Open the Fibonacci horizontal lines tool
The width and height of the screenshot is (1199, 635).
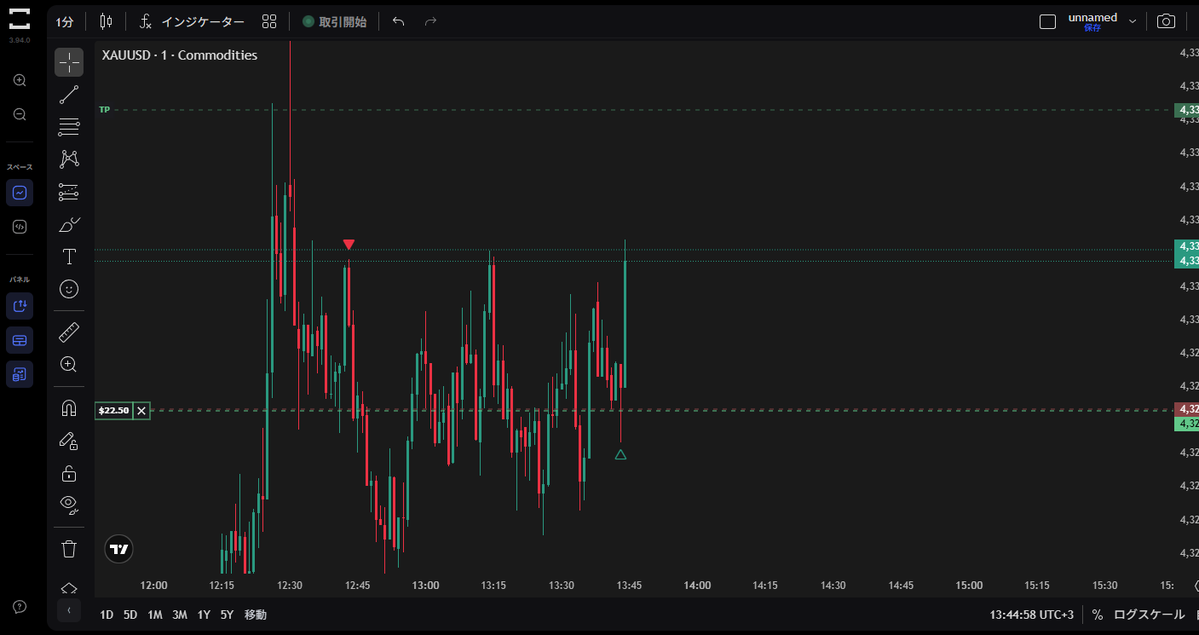(x=69, y=127)
